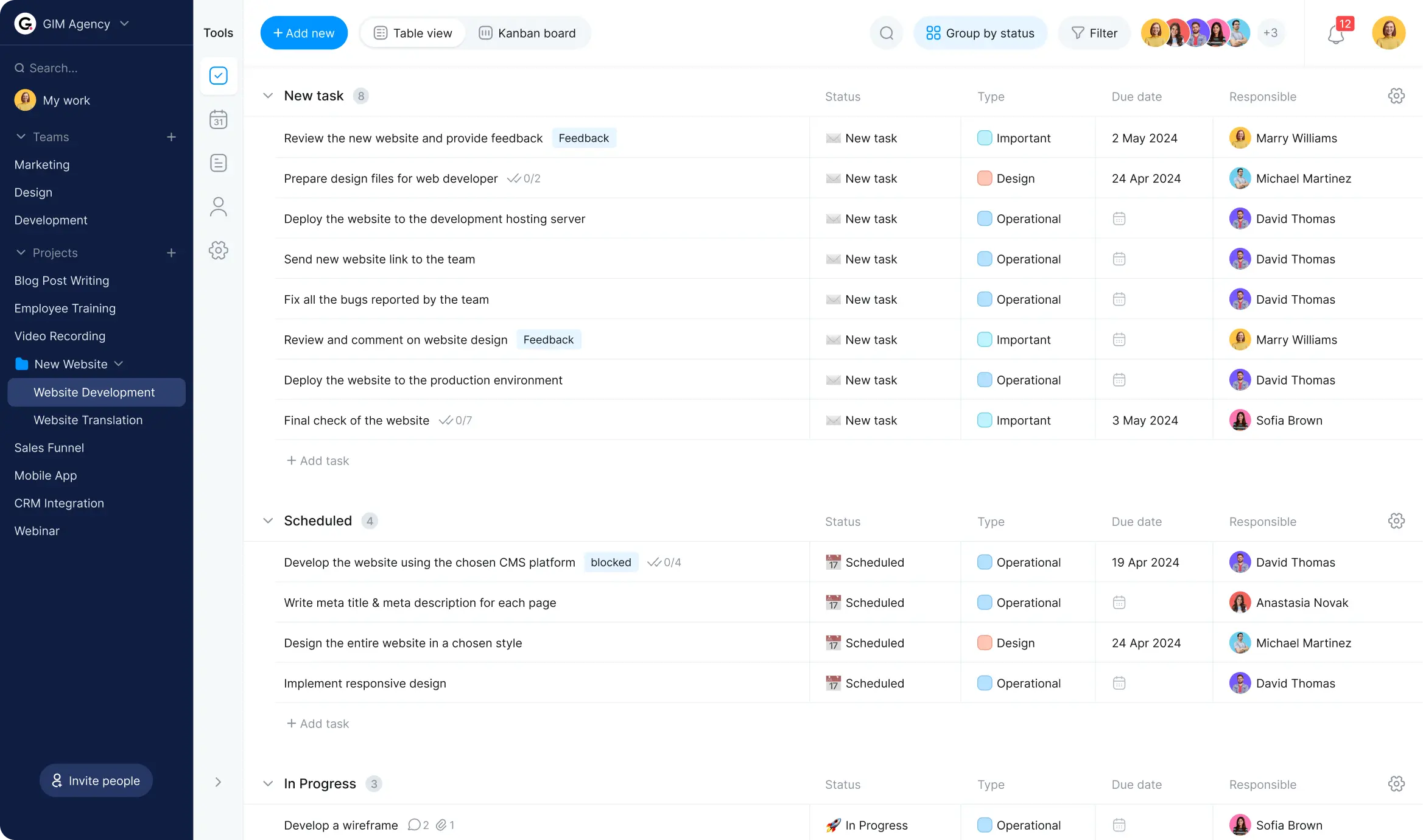Screen dimensions: 1423x840
Task: Click the search magnifier icon
Action: pos(886,33)
